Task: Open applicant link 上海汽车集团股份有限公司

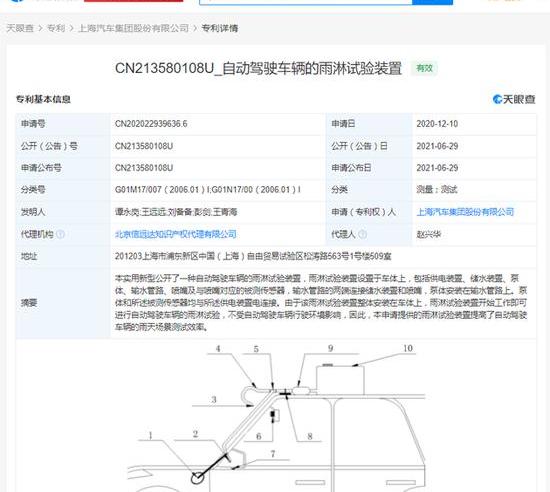Action: [x=465, y=212]
